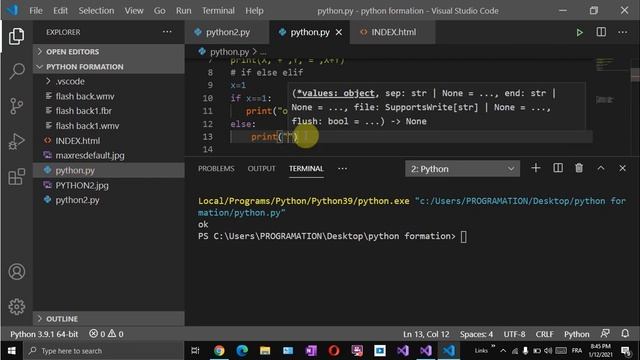Open Task View on the taskbar
The image size is (640, 360).
(195, 351)
